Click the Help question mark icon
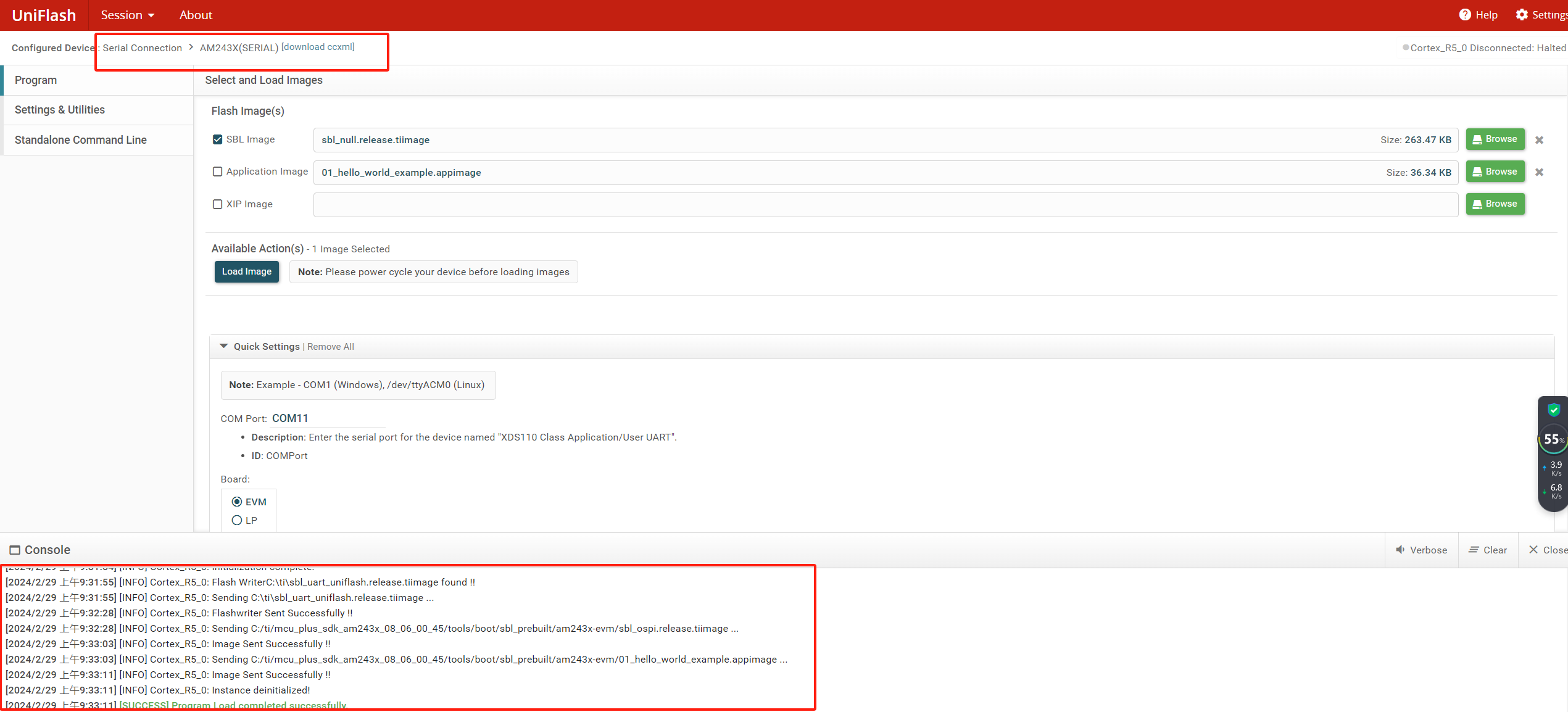The width and height of the screenshot is (1568, 712). tap(1464, 15)
